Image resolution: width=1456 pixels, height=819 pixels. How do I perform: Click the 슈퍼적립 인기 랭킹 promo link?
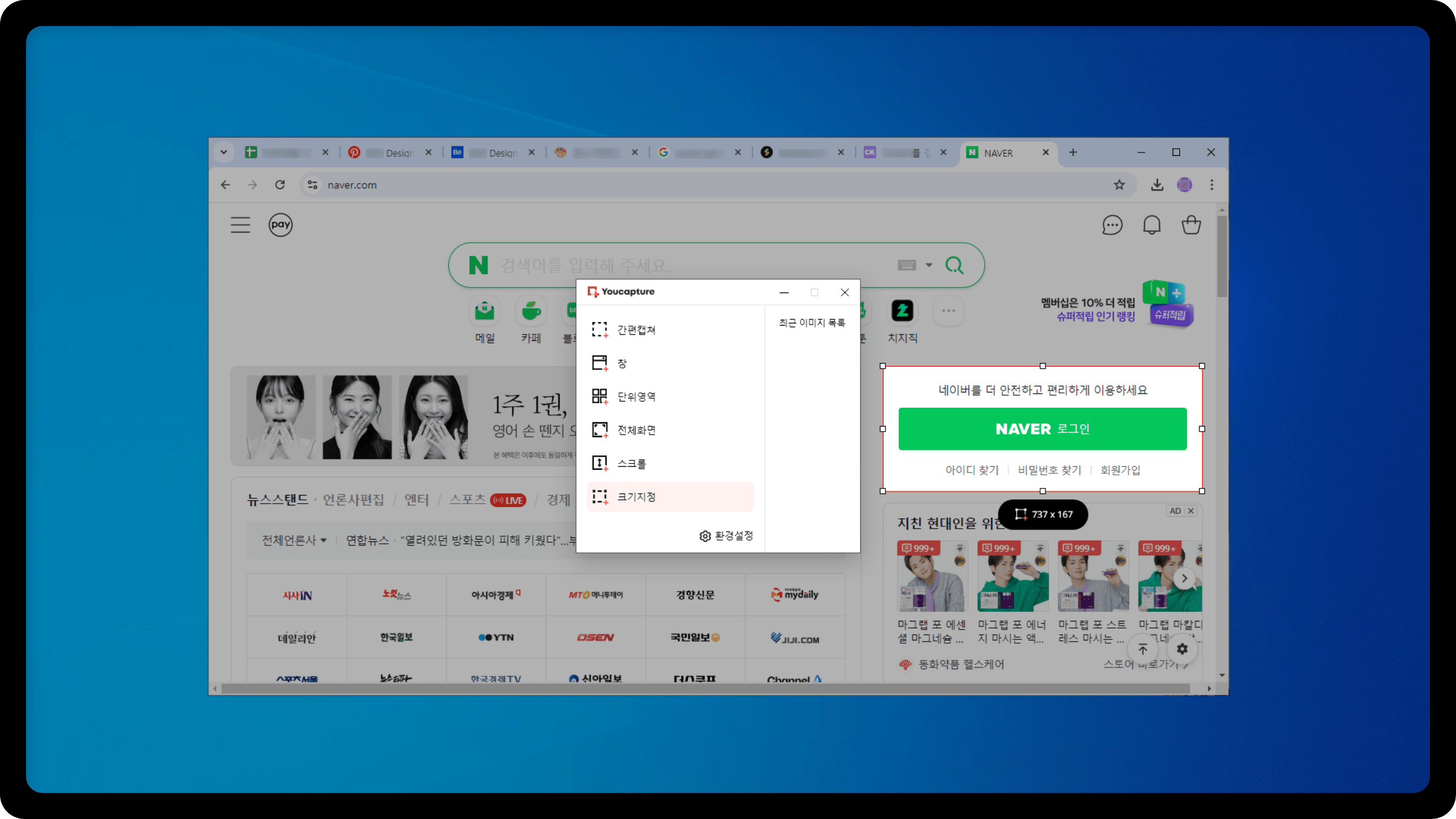pyautogui.click(x=1096, y=316)
